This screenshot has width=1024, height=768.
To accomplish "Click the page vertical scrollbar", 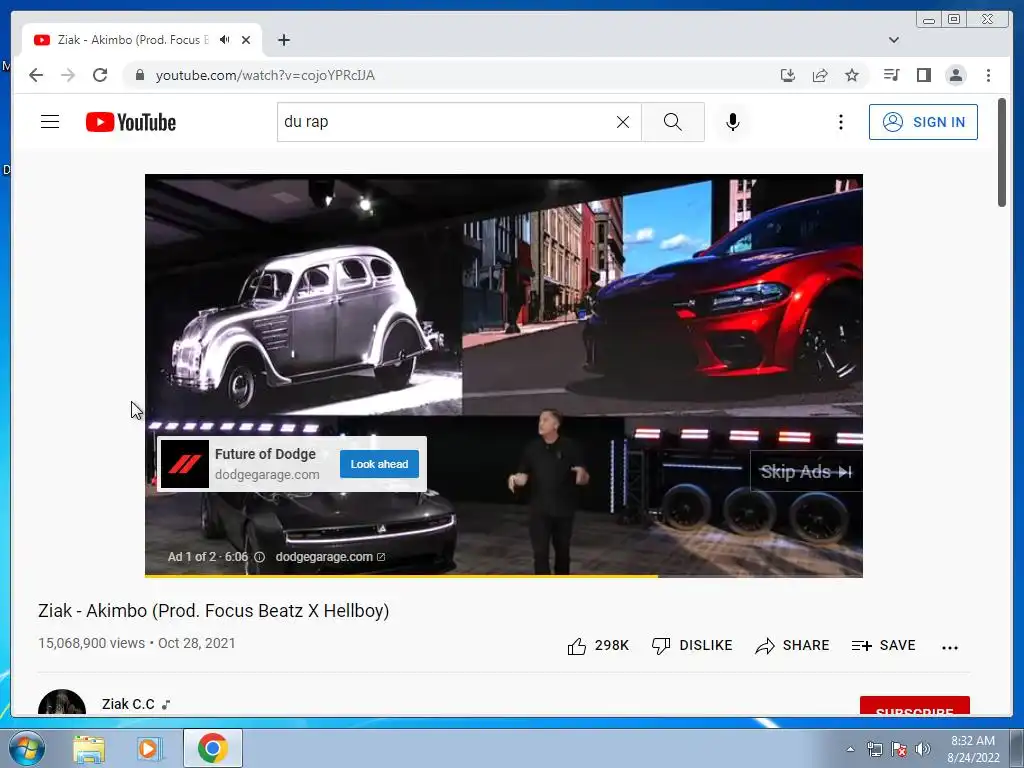I will (1002, 153).
